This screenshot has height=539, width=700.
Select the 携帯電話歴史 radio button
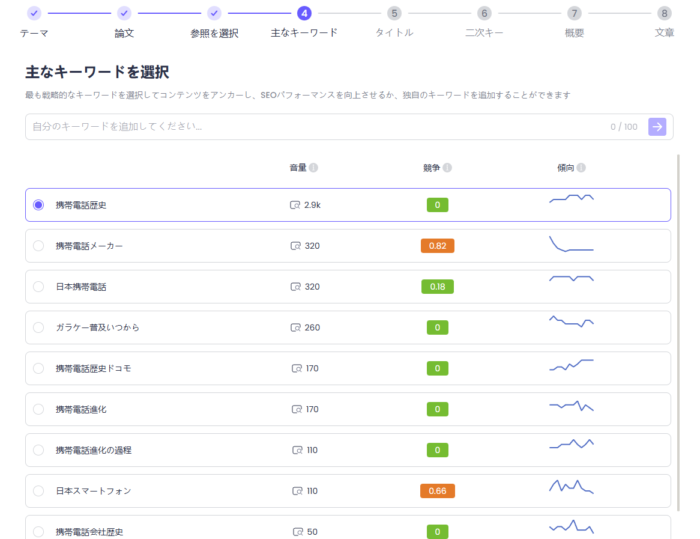(38, 205)
